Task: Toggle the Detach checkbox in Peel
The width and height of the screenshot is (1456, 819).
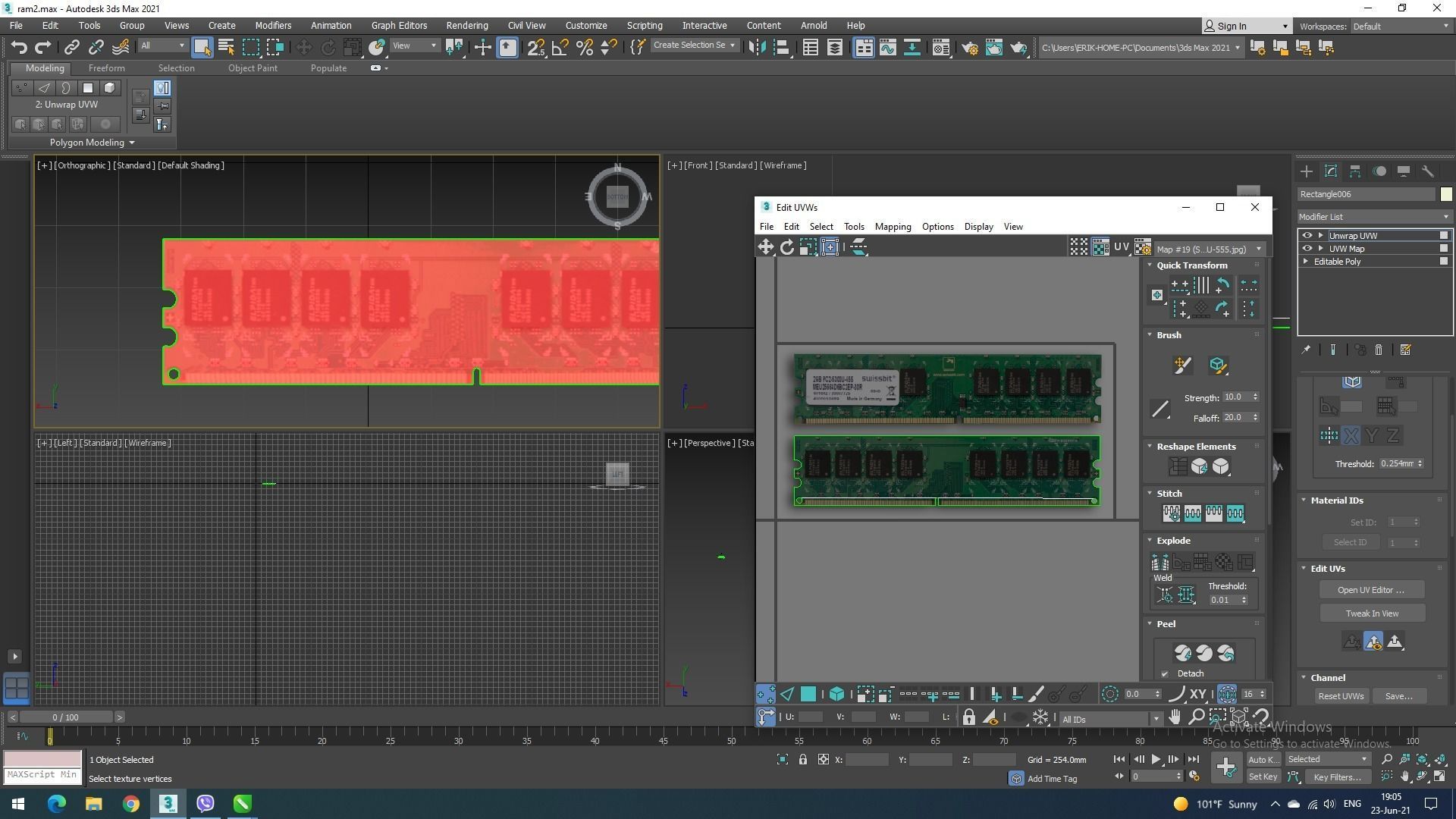Action: [1166, 673]
